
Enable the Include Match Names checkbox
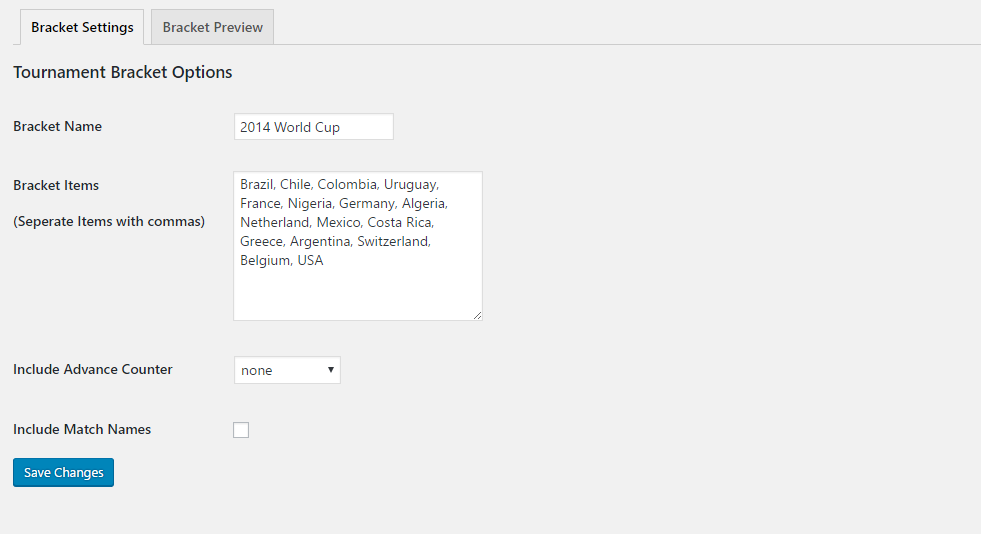tap(241, 430)
